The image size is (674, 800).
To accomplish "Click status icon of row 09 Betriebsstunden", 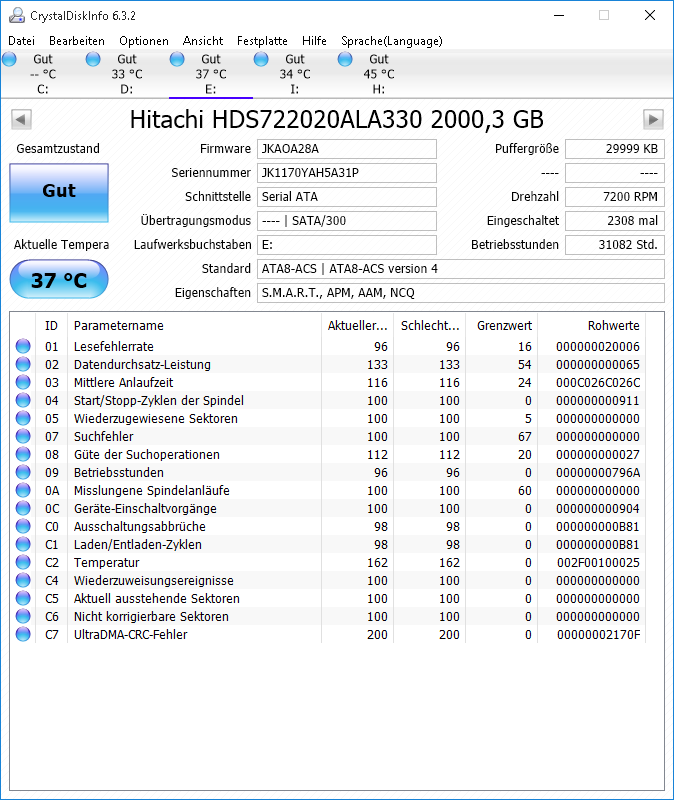I will pos(23,472).
